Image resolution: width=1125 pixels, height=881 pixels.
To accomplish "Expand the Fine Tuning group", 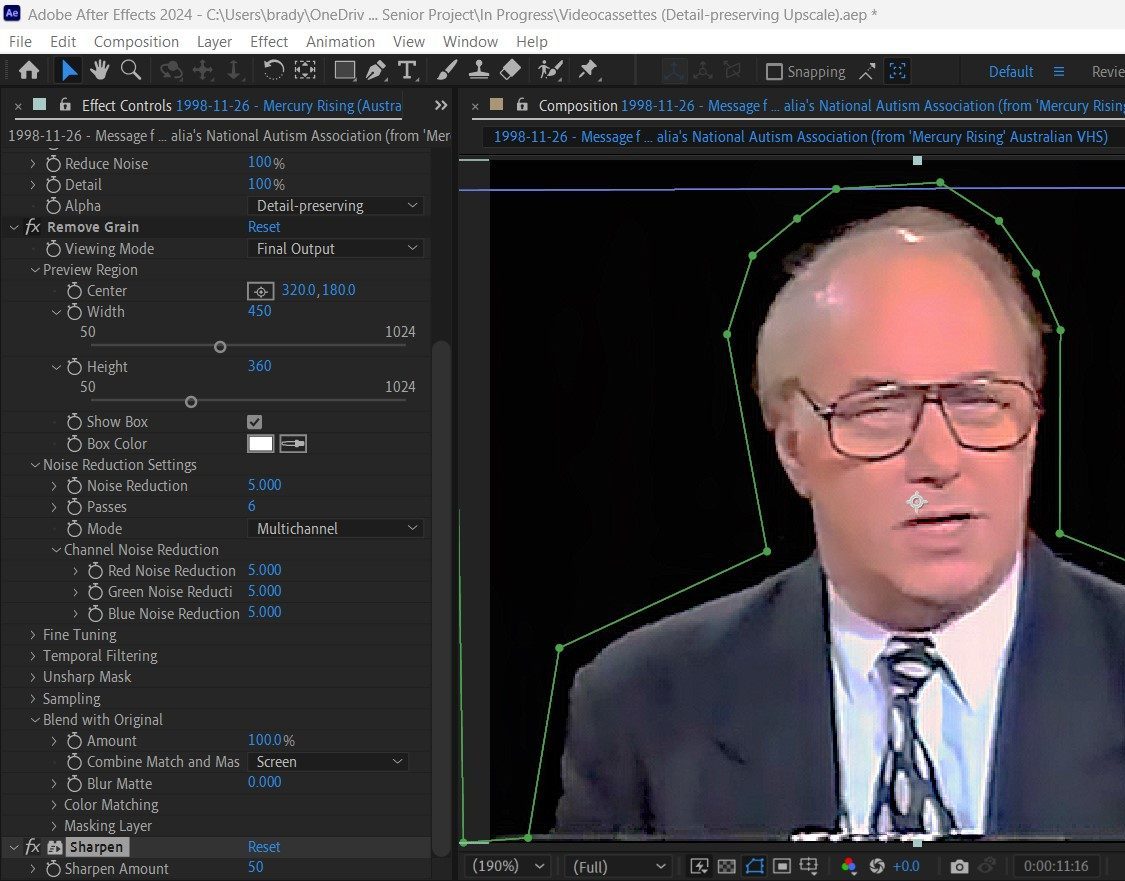I will pyautogui.click(x=33, y=635).
